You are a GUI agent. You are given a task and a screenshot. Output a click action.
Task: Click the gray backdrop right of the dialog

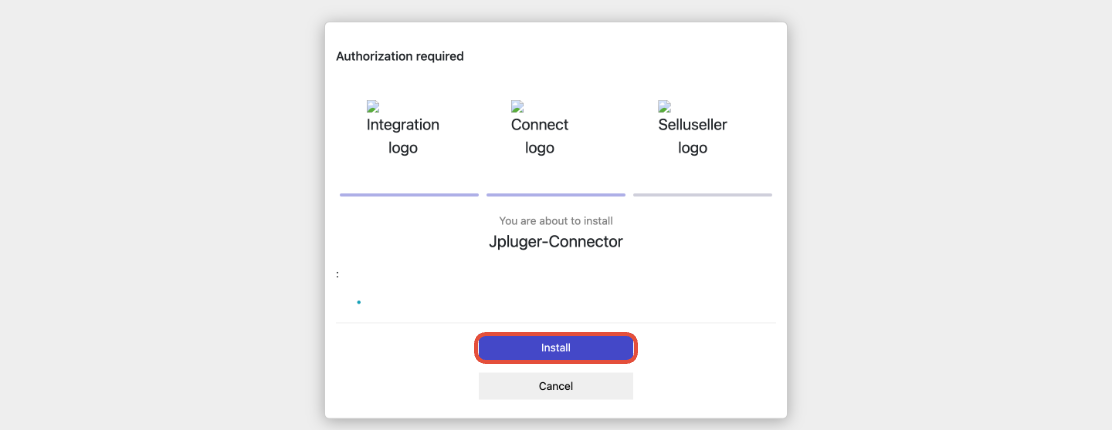tap(950, 215)
